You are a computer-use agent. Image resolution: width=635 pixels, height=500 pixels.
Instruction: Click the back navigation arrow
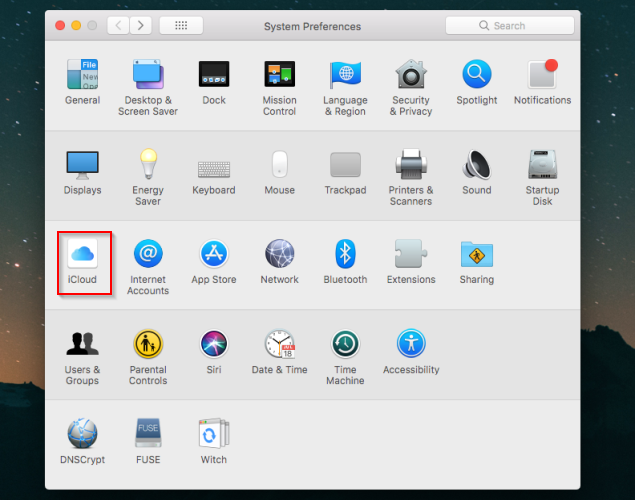(119, 25)
